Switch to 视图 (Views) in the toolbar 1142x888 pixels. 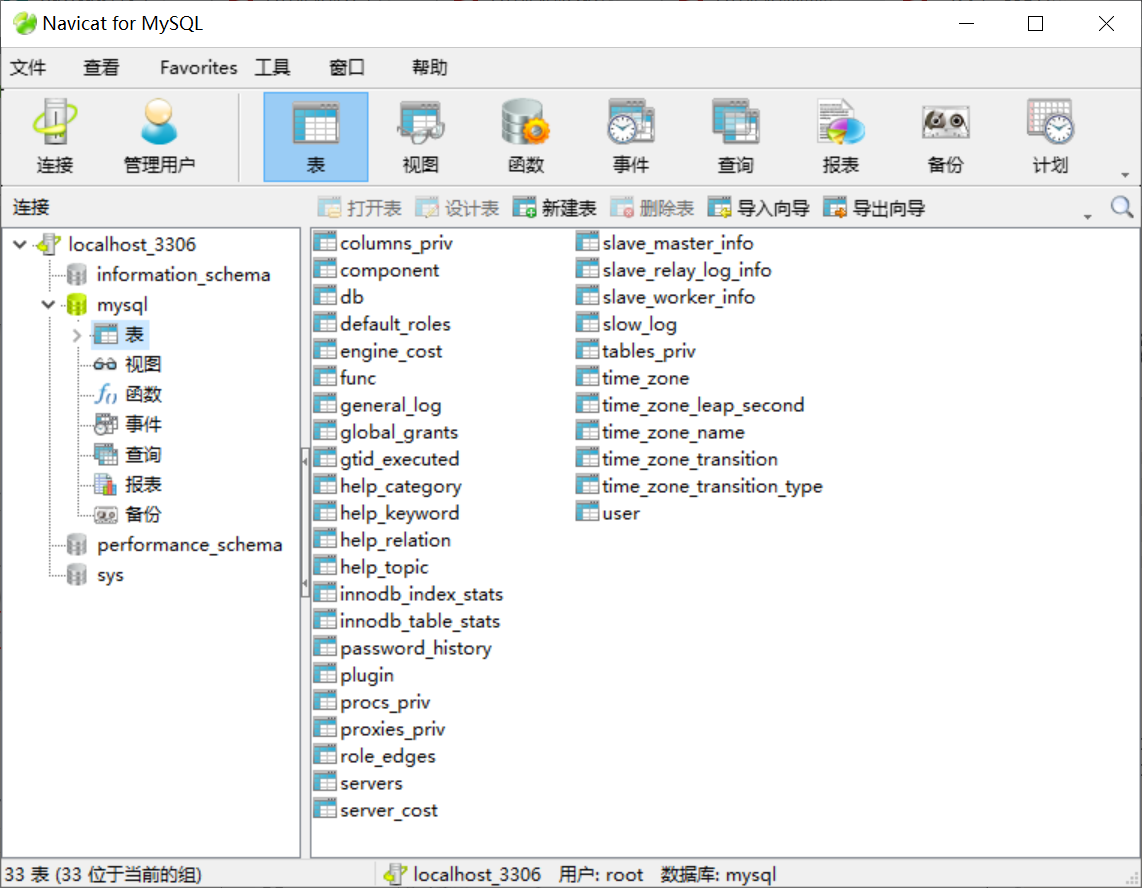point(420,135)
